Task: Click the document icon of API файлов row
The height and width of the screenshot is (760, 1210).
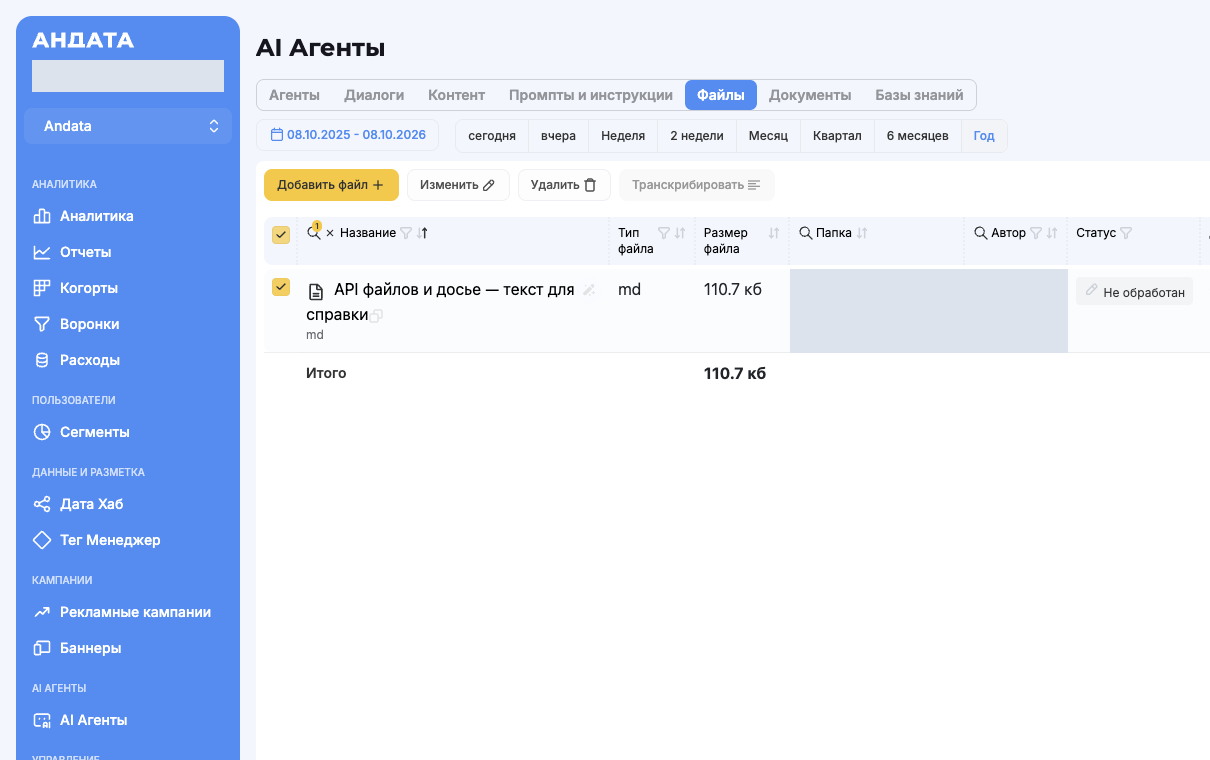Action: (315, 292)
